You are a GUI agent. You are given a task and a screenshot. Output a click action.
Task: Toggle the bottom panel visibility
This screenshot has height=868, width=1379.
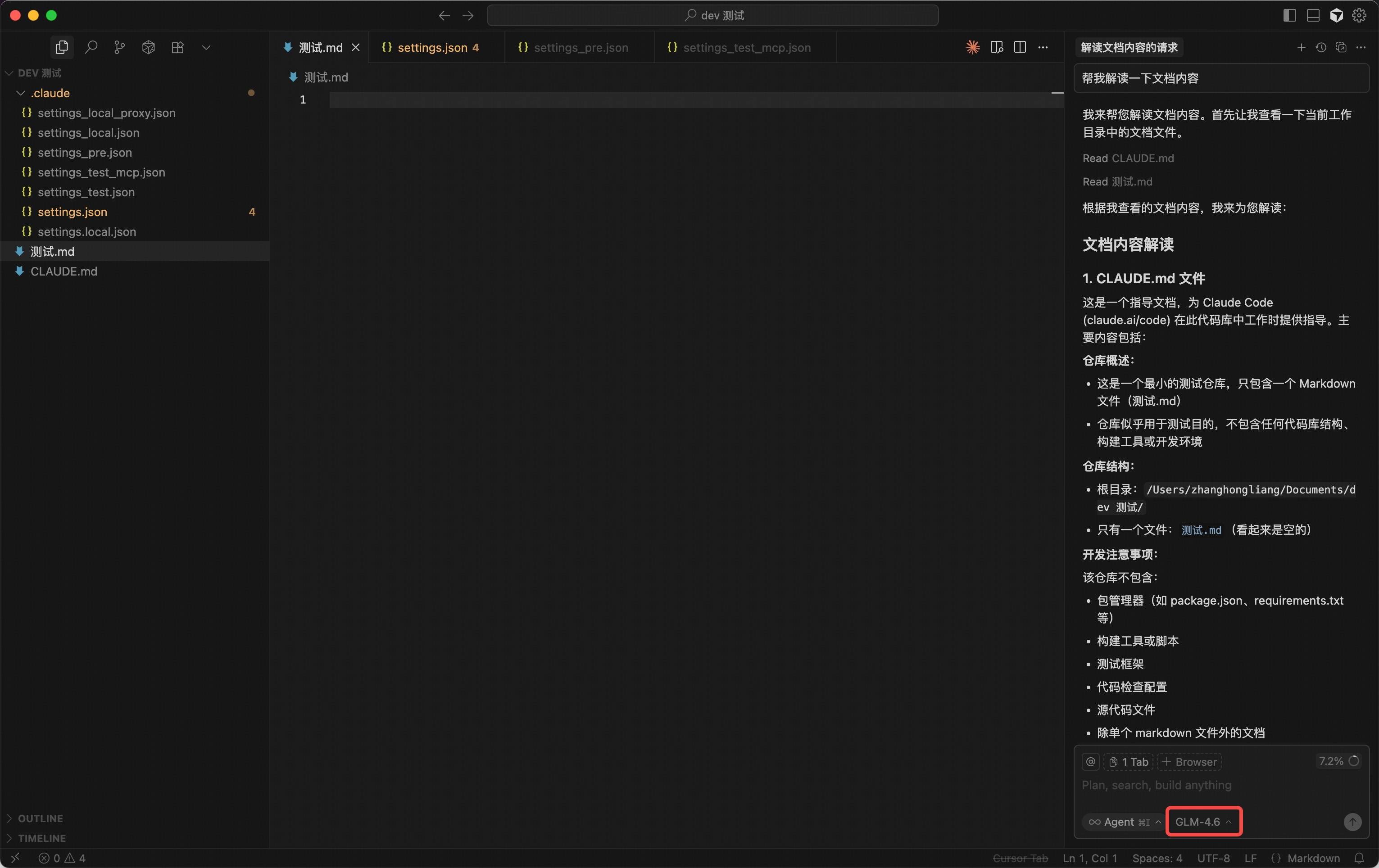point(1313,15)
